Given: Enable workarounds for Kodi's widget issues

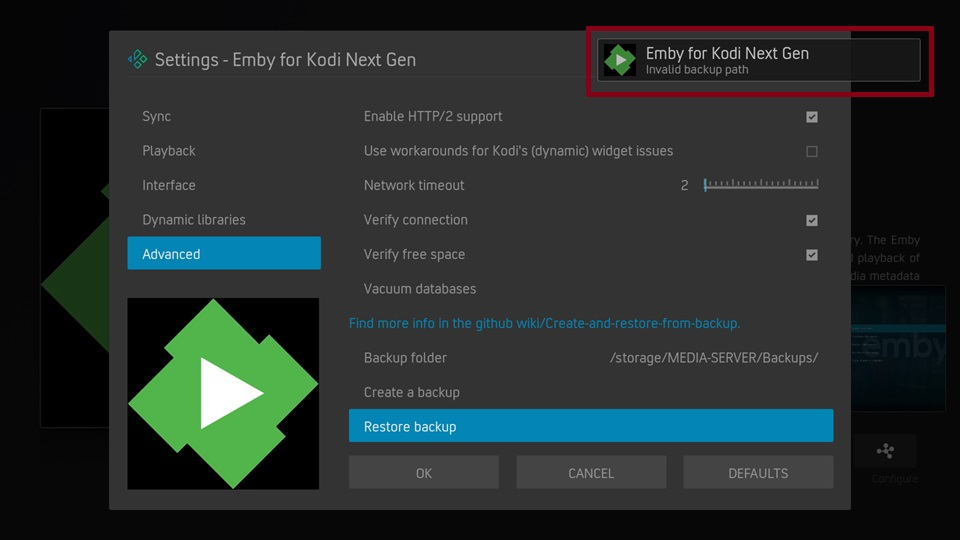Looking at the screenshot, I should [x=811, y=152].
